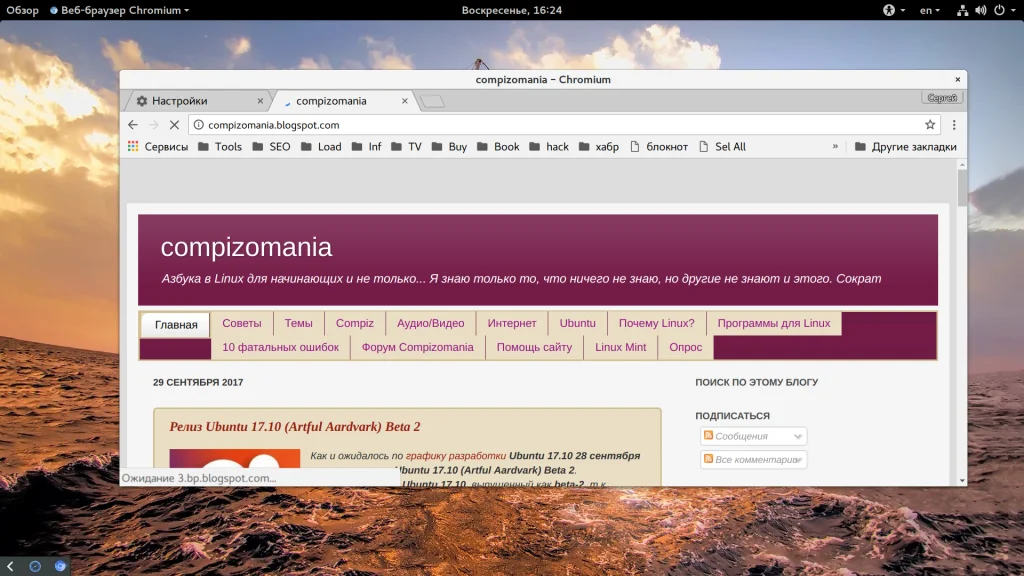This screenshot has width=1024, height=576.
Task: Open the Релиз Ubuntu 17.10 Beta 2 article
Action: [294, 427]
